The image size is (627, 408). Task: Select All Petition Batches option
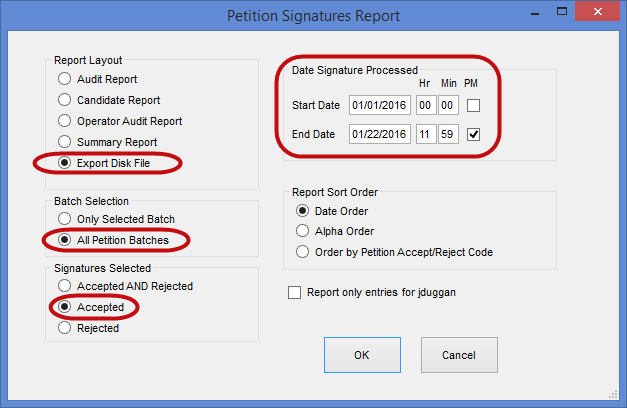65,240
